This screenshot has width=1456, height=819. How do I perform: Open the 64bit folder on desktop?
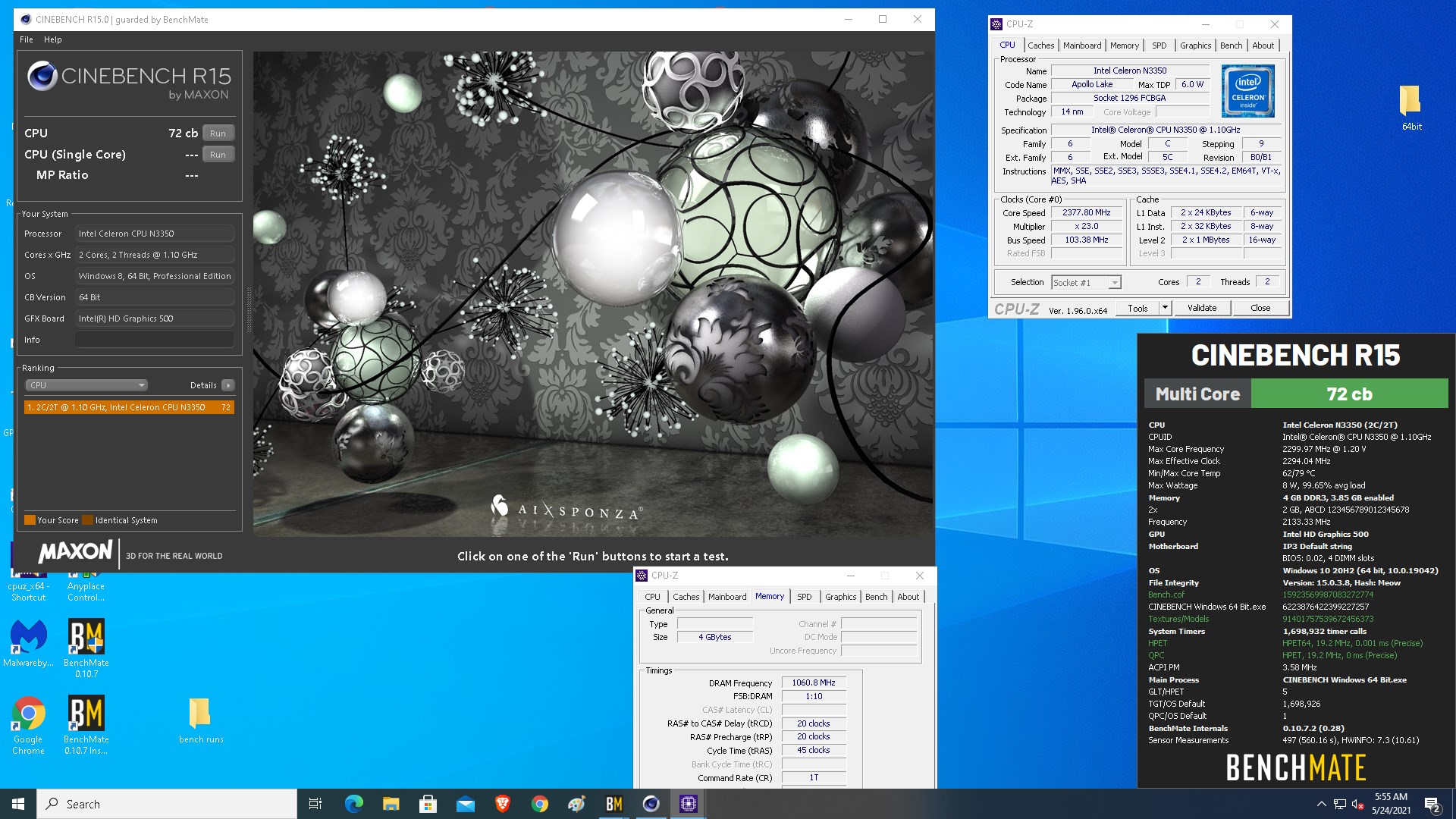click(1410, 108)
